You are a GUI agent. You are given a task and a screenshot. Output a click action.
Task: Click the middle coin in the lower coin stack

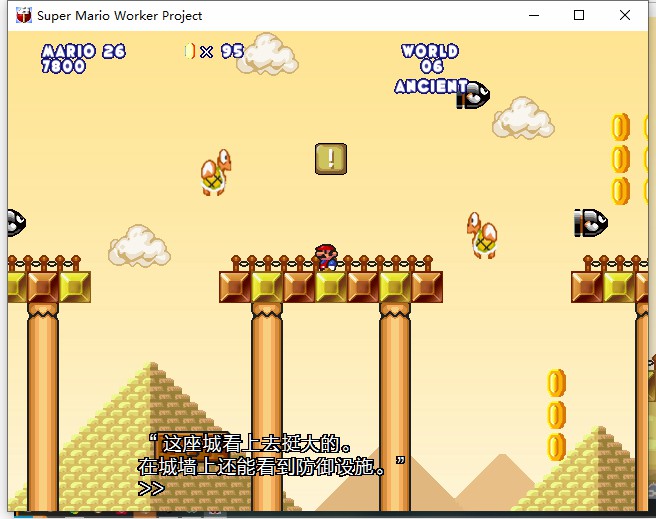coord(557,415)
